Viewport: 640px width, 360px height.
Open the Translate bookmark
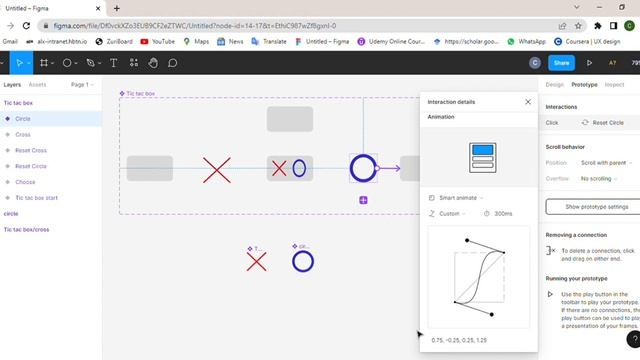(x=269, y=41)
